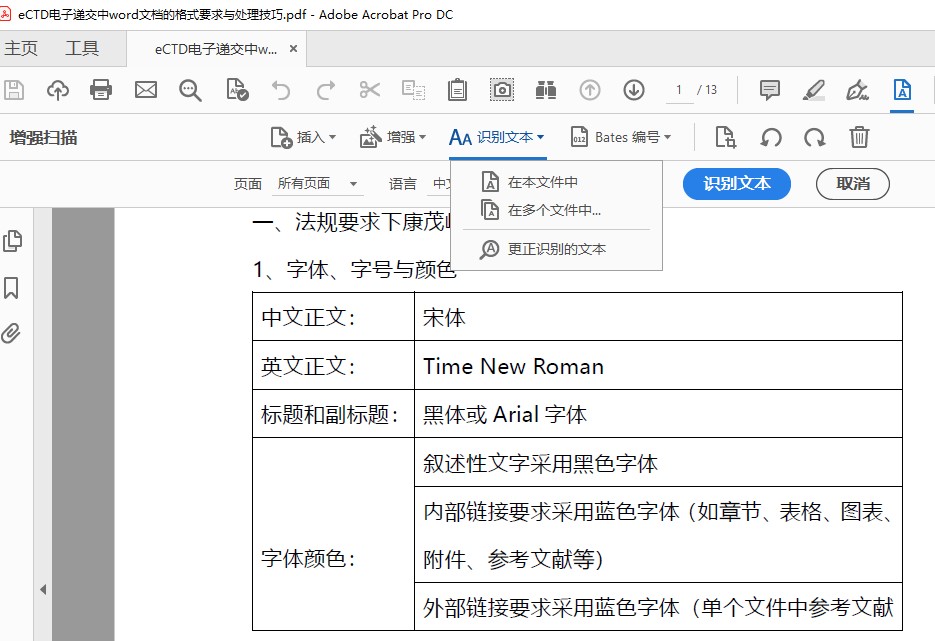Click the trash delete icon
The image size is (935, 641).
[x=859, y=137]
